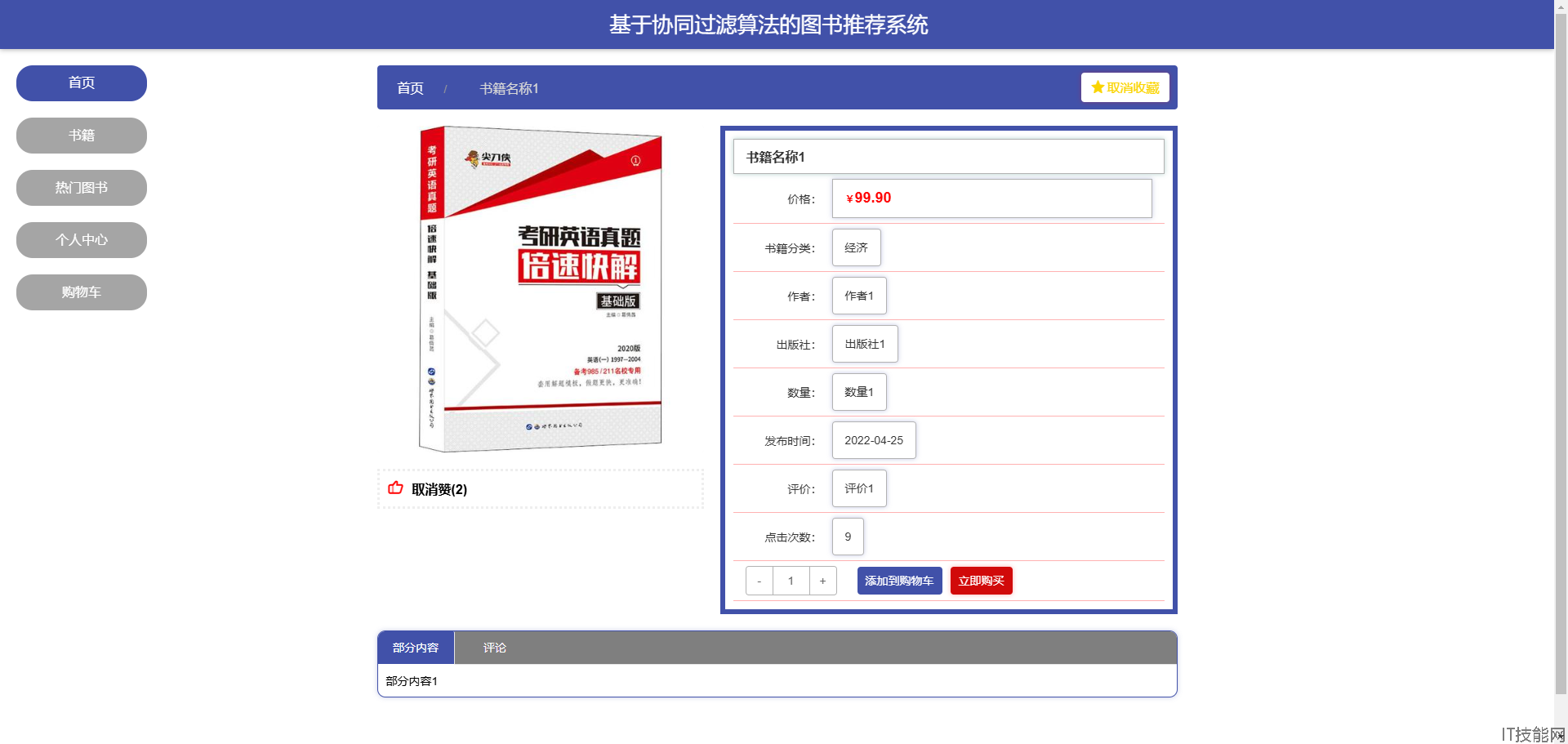Screen dimensions: 1568x744
Task: Click 首页 in the breadcrumb bar
Action: click(x=410, y=88)
